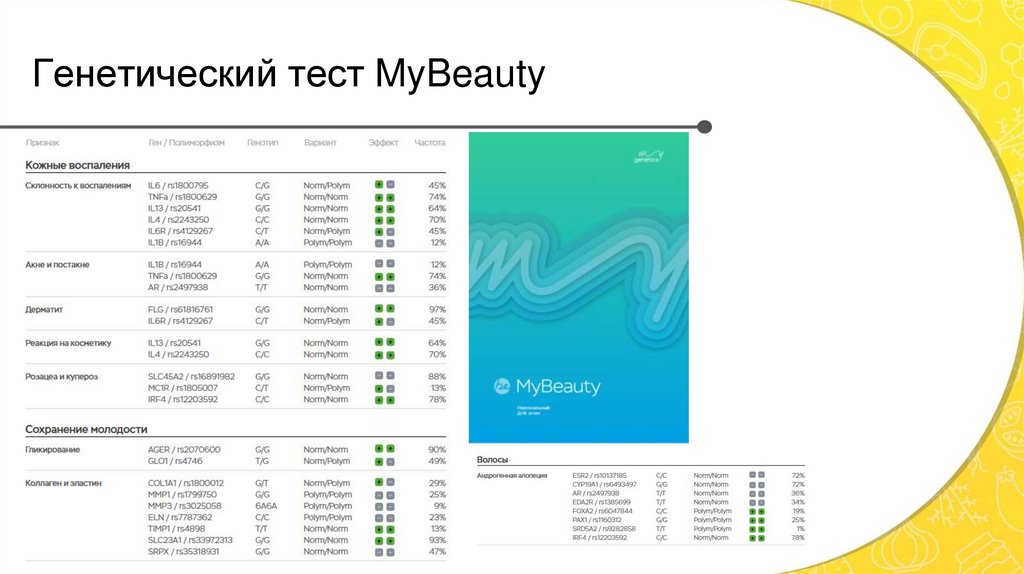Click trait label 'Гликирование'
The height and width of the screenshot is (574, 1024).
pyautogui.click(x=53, y=450)
